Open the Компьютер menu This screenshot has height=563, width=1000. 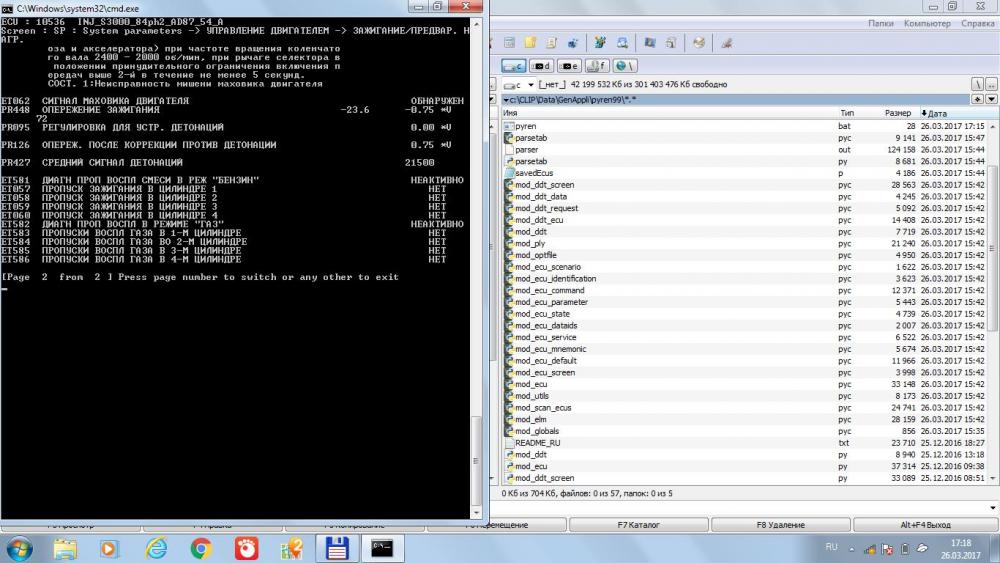tap(927, 24)
